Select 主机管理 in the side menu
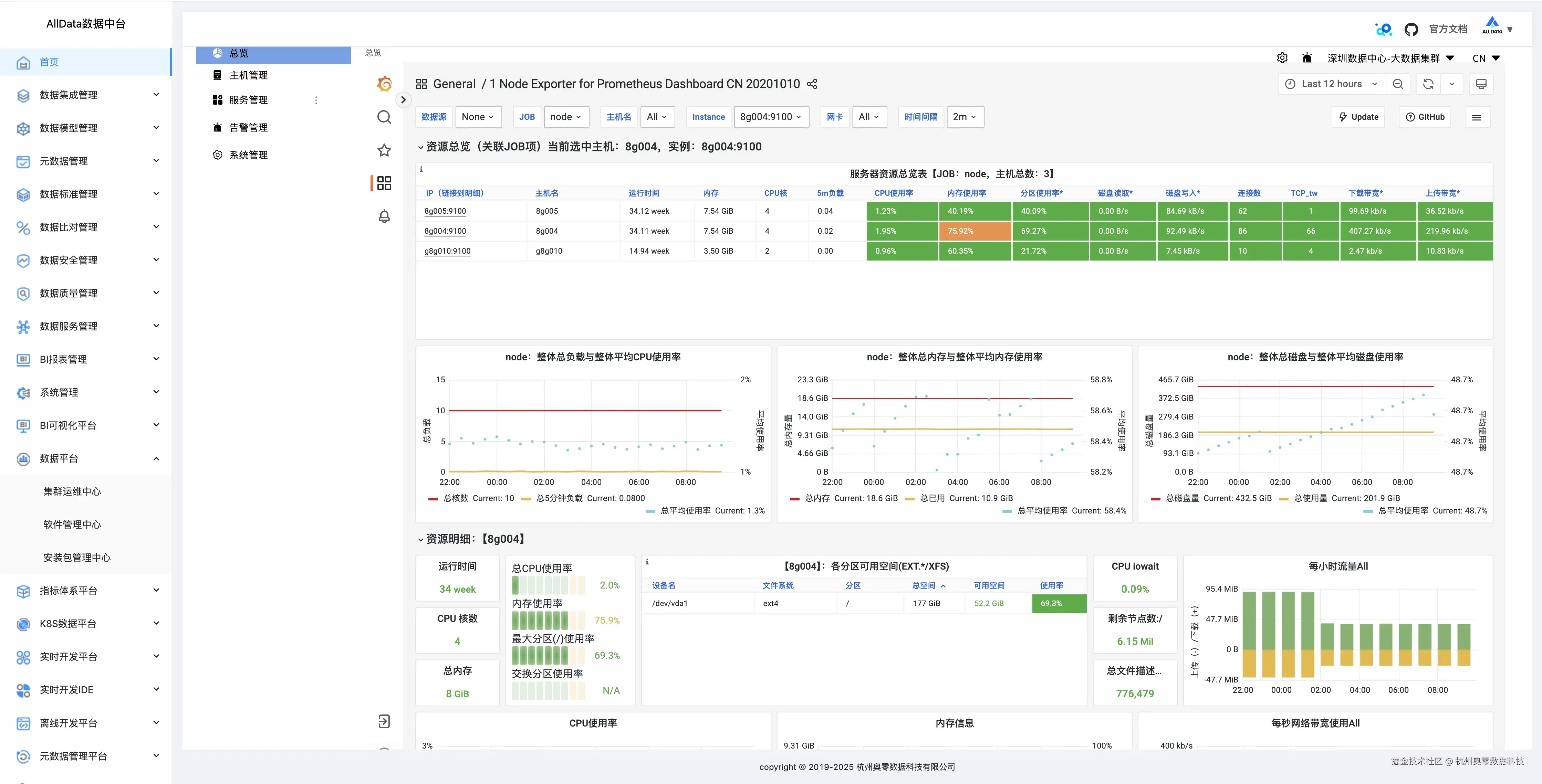Image resolution: width=1542 pixels, height=784 pixels. pyautogui.click(x=248, y=75)
